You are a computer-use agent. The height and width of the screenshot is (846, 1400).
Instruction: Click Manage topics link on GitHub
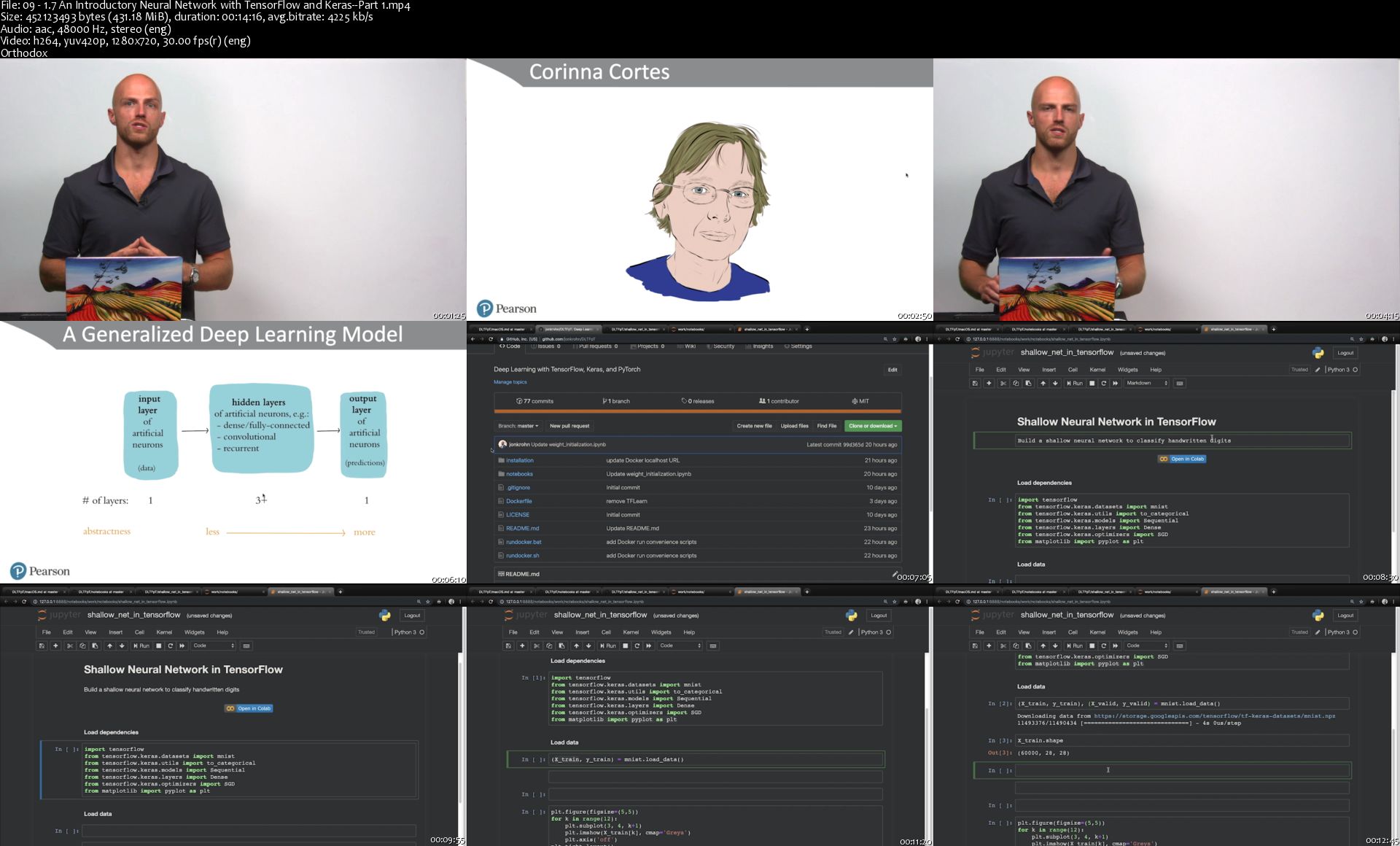pos(510,382)
